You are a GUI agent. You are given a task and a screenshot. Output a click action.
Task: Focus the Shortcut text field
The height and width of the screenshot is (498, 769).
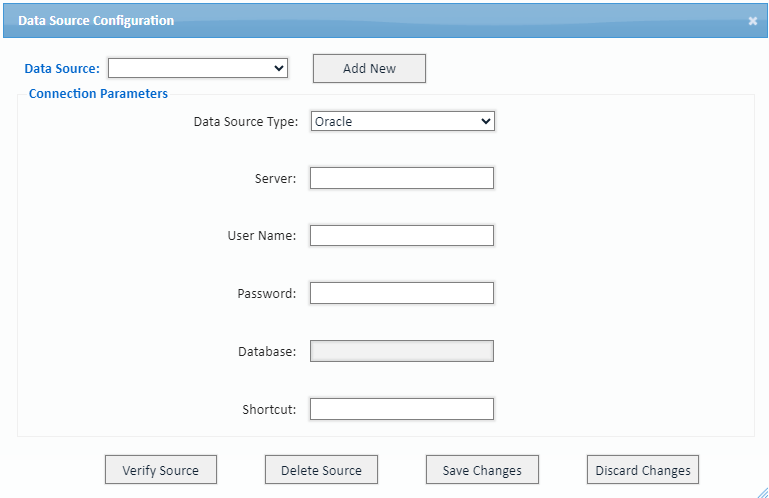point(402,409)
